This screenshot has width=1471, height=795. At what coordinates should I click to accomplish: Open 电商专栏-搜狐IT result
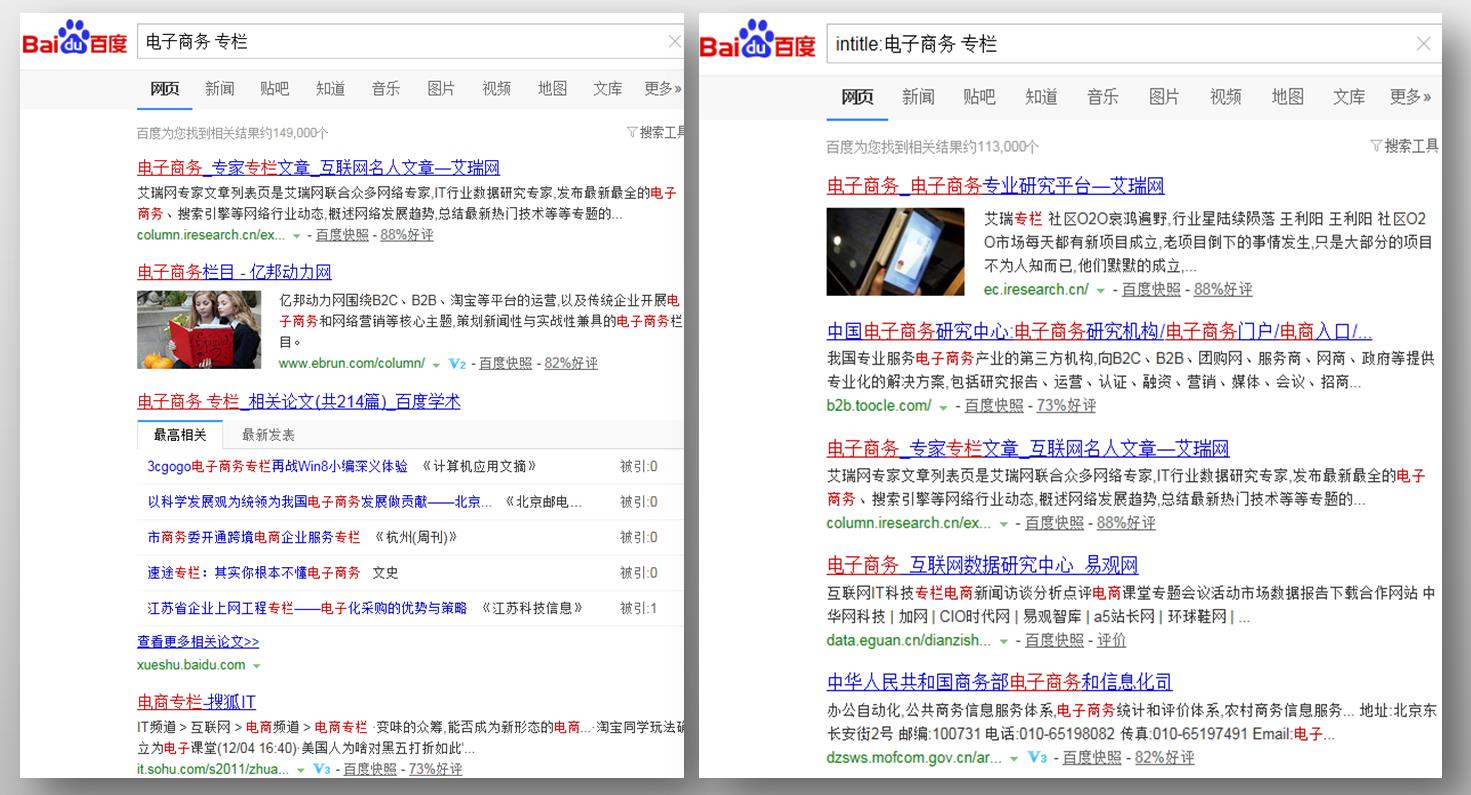196,701
